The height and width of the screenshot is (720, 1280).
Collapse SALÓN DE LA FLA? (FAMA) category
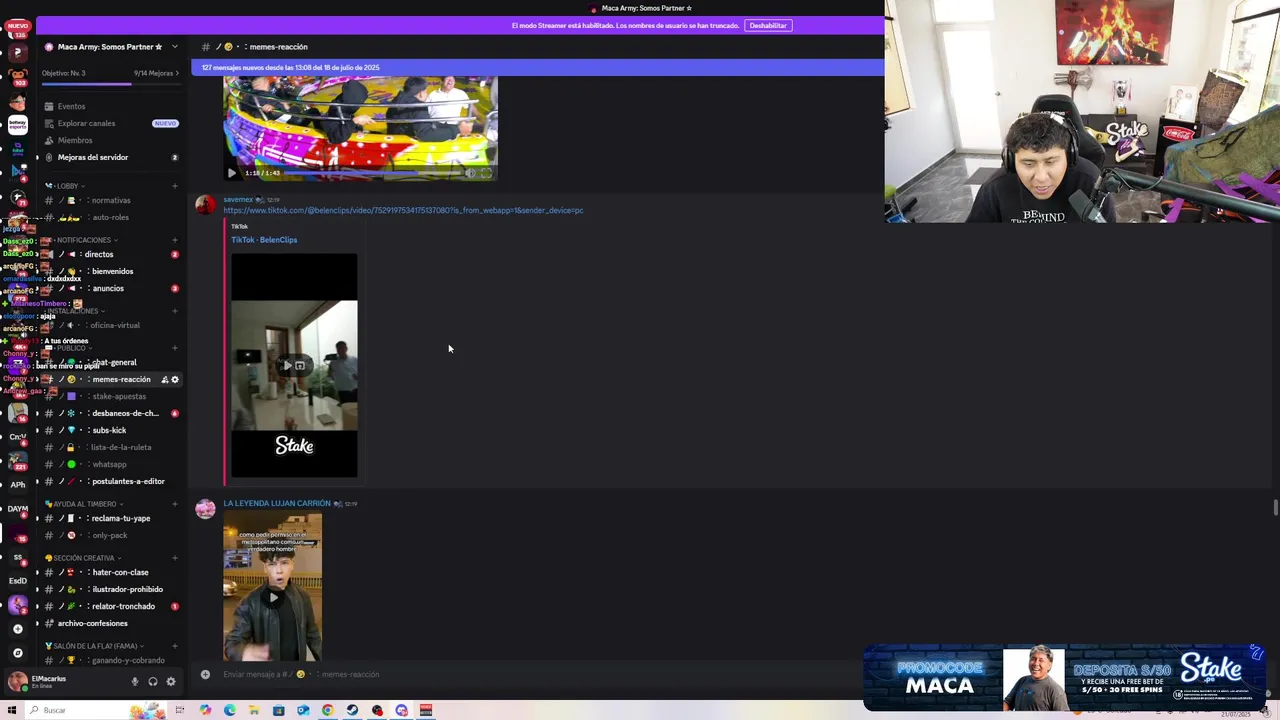95,646
